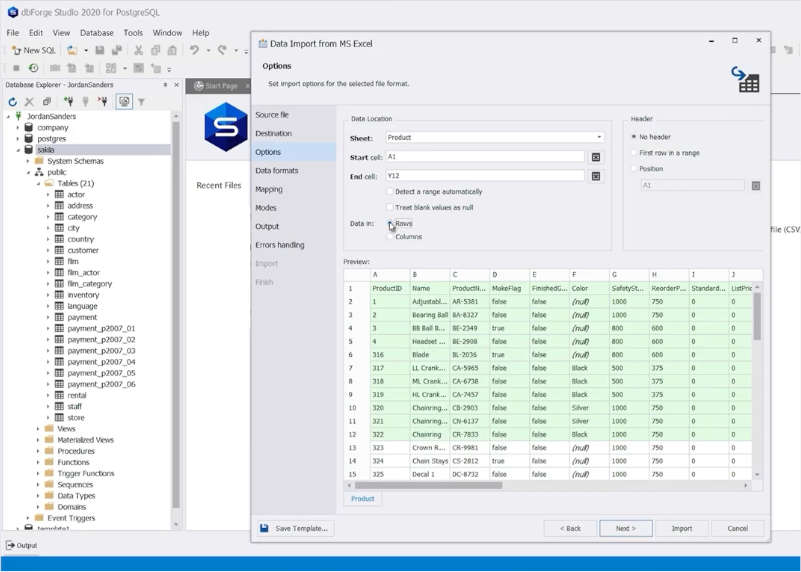Open the Start cell range picker icon

[x=596, y=157]
